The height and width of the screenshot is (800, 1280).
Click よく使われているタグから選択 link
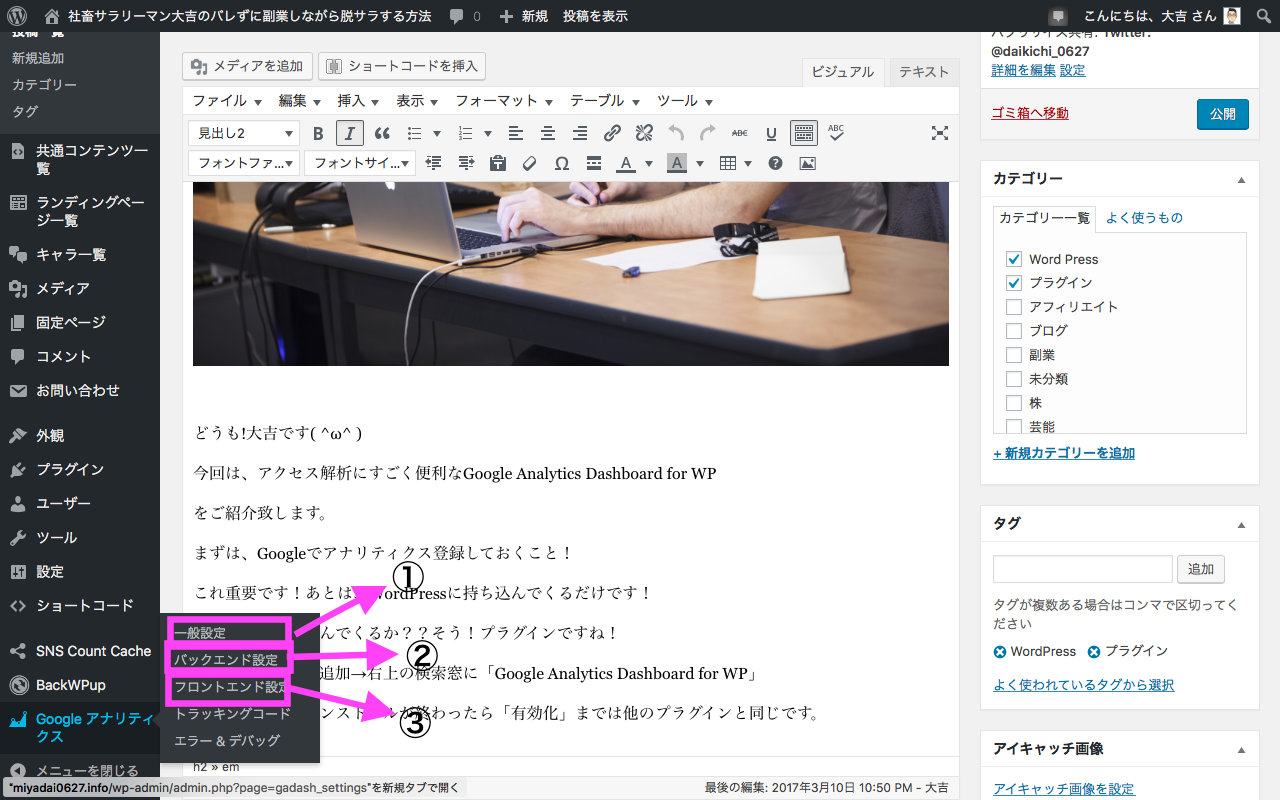(1084, 685)
